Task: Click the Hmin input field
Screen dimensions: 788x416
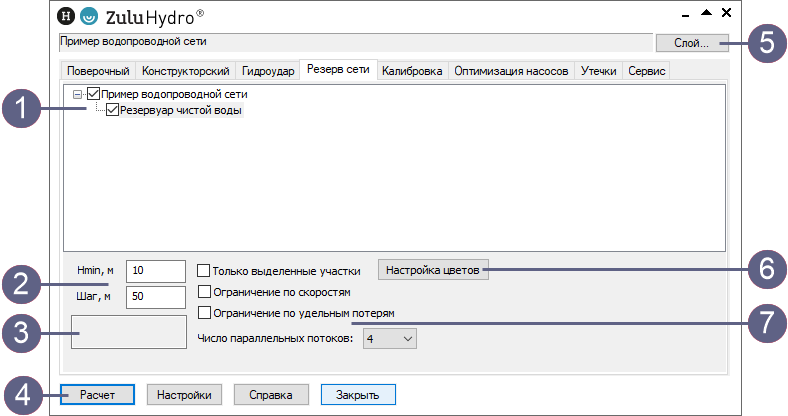Action: click(x=155, y=271)
